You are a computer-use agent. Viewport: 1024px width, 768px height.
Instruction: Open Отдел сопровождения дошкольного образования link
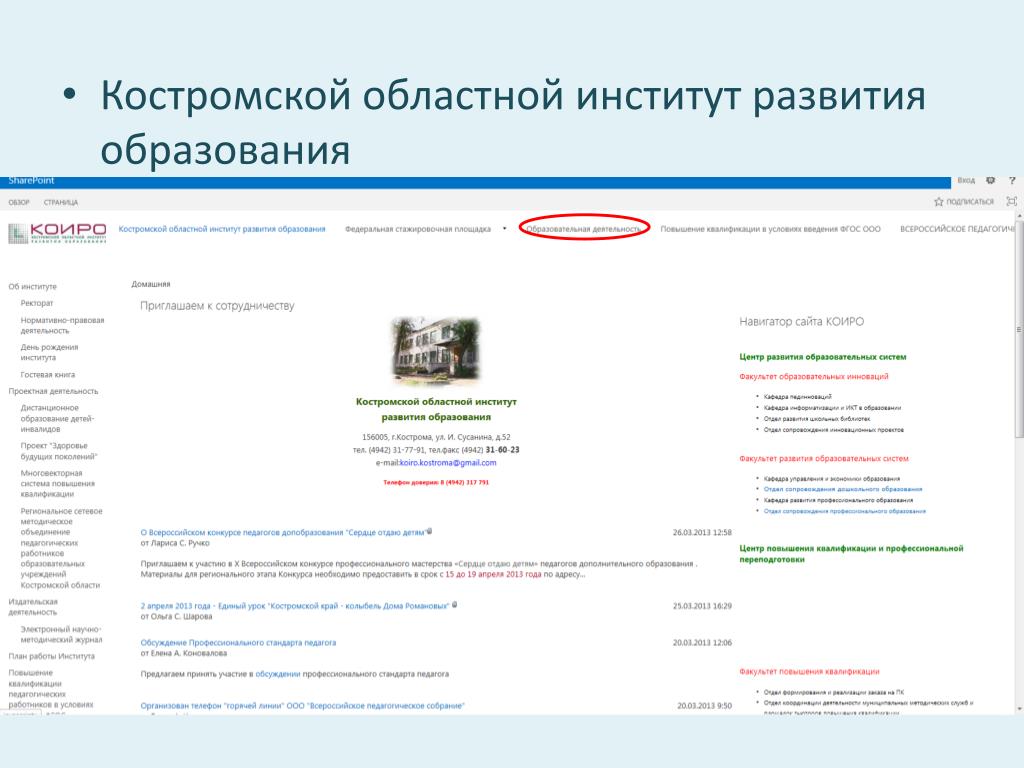pos(842,489)
